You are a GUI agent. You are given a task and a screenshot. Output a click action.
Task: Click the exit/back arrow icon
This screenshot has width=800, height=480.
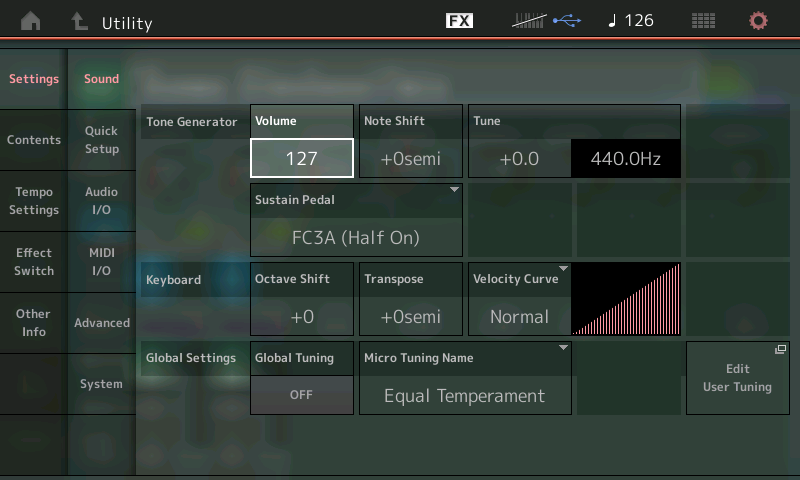(x=79, y=21)
